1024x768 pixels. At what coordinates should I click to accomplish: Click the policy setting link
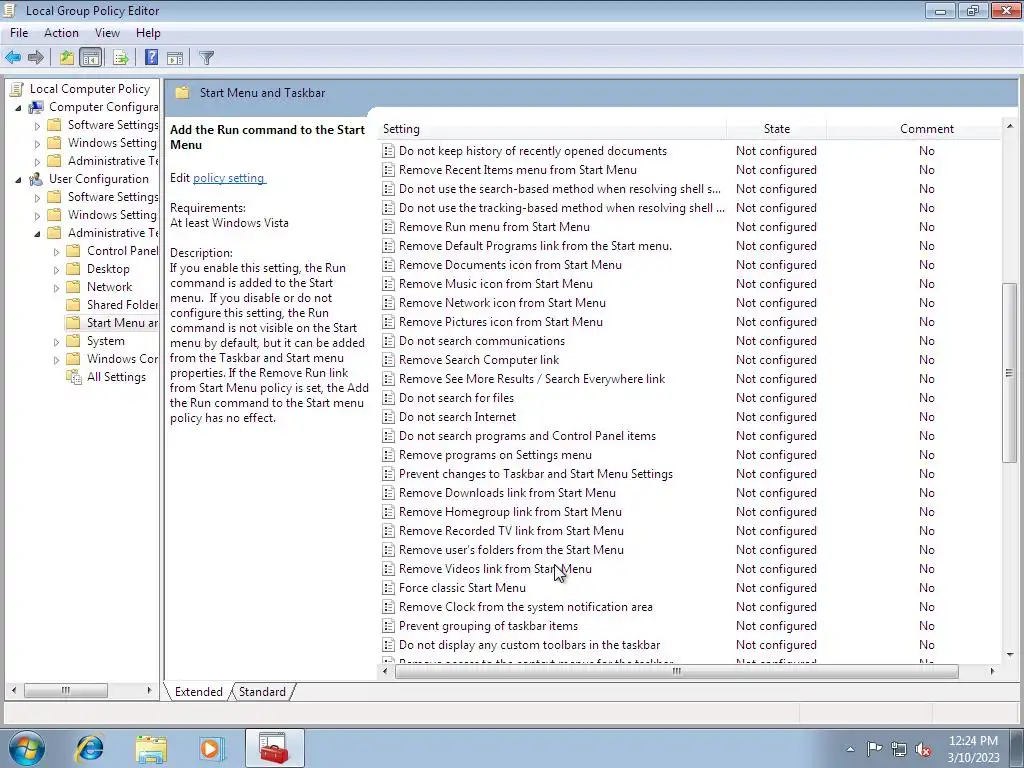229,178
